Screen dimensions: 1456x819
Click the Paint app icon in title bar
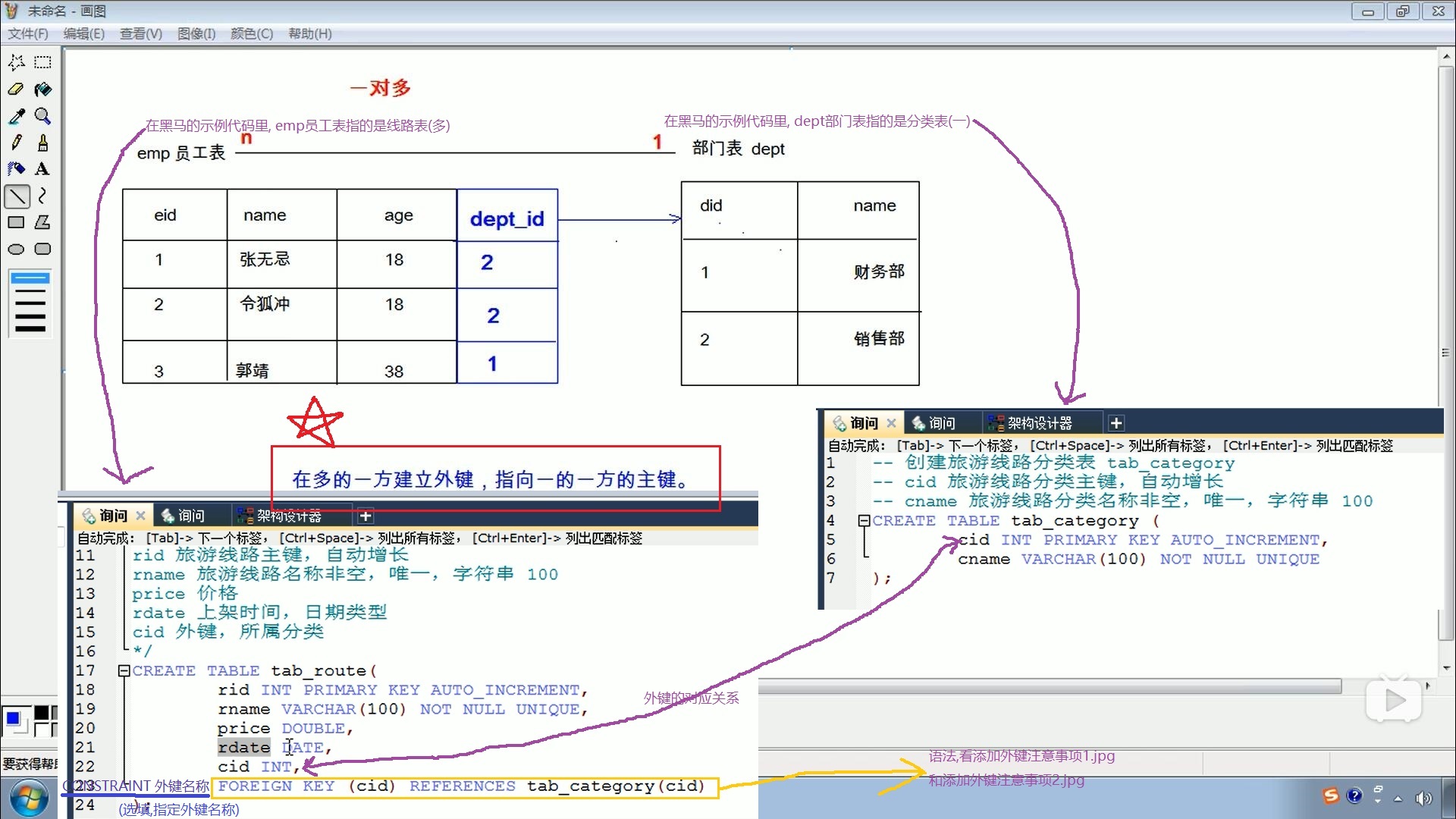[x=11, y=11]
